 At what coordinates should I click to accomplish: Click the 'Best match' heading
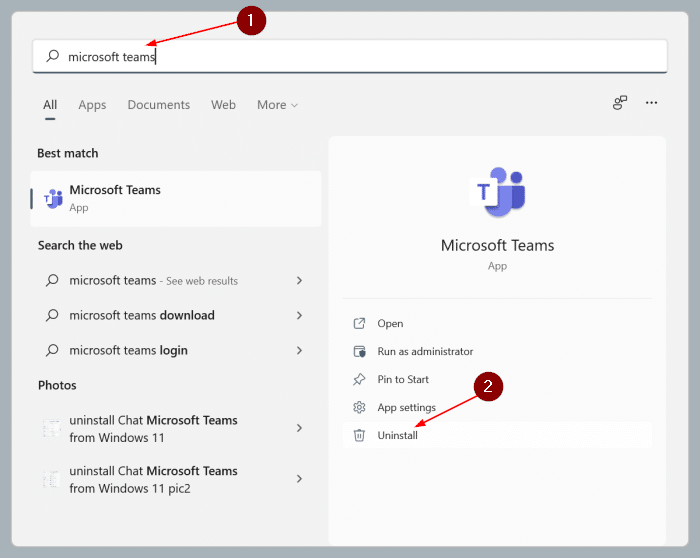[x=68, y=153]
